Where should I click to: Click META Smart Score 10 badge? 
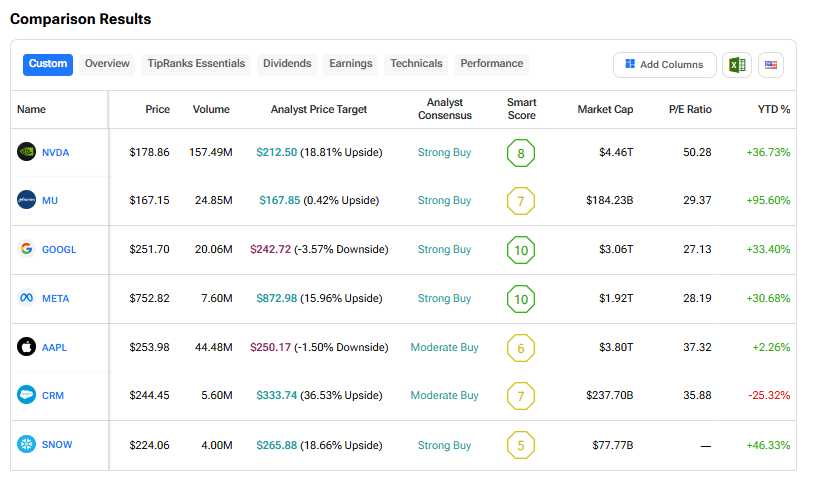[x=521, y=299]
